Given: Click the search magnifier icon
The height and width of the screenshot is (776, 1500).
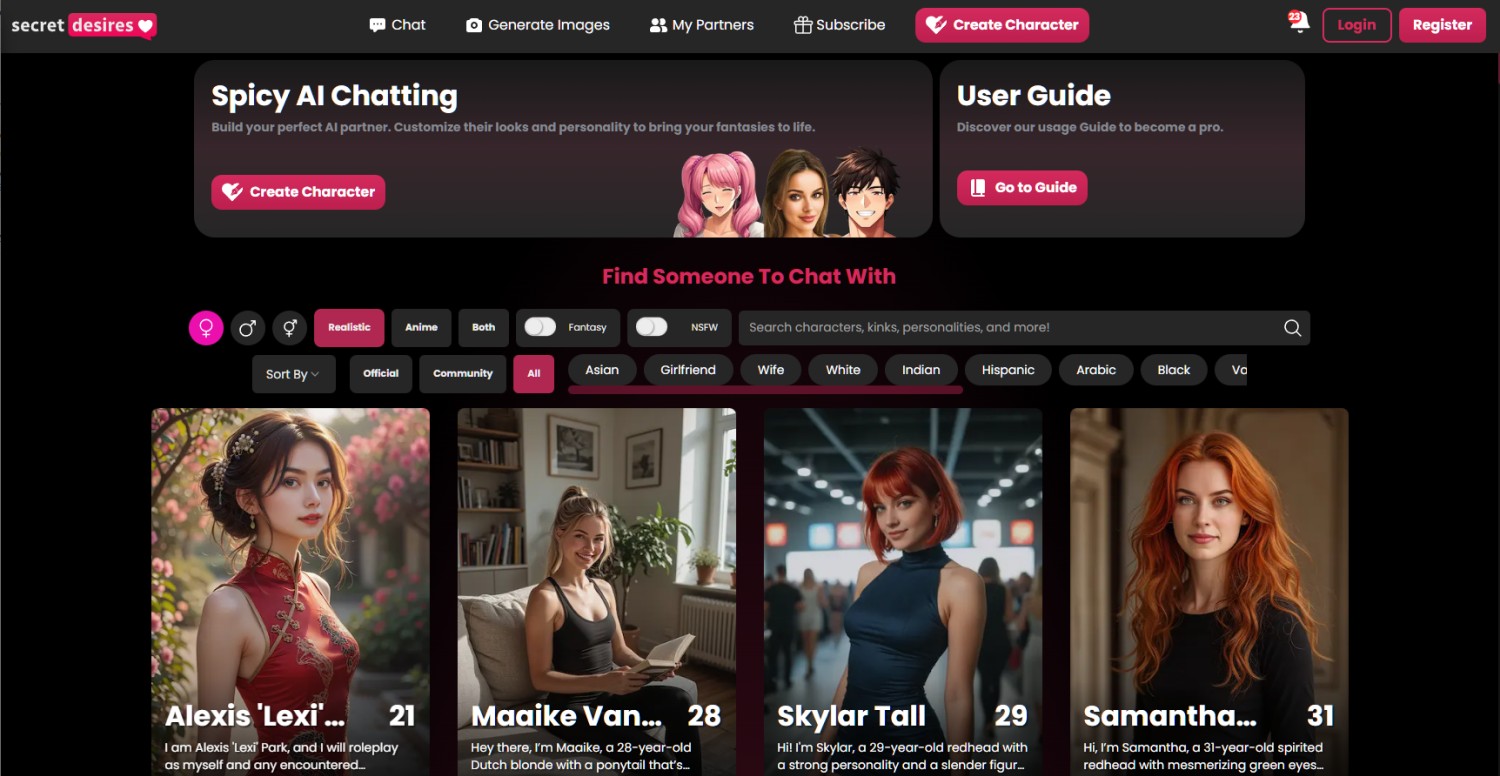Looking at the screenshot, I should click(1292, 328).
